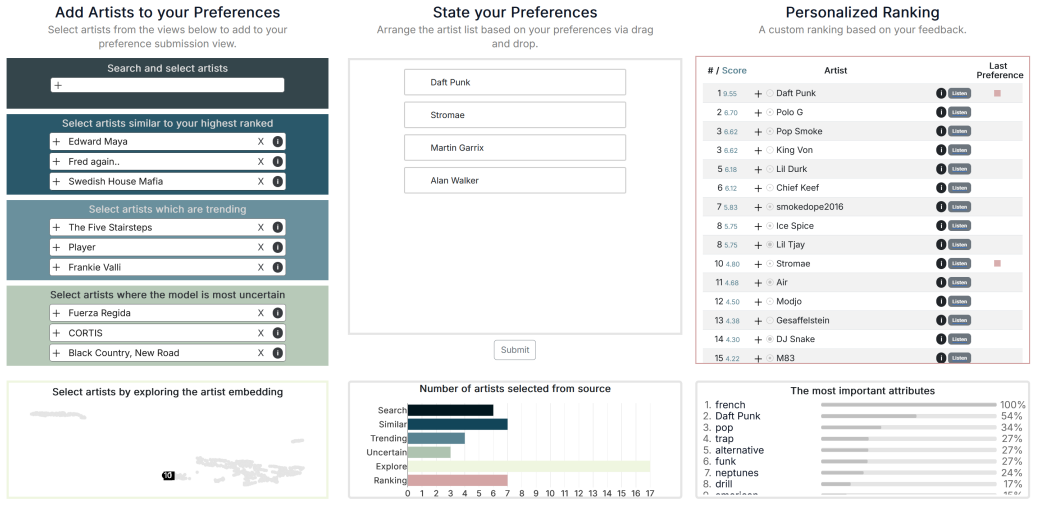
Task: Add Fred again.. via its plus icon
Action: tap(56, 161)
